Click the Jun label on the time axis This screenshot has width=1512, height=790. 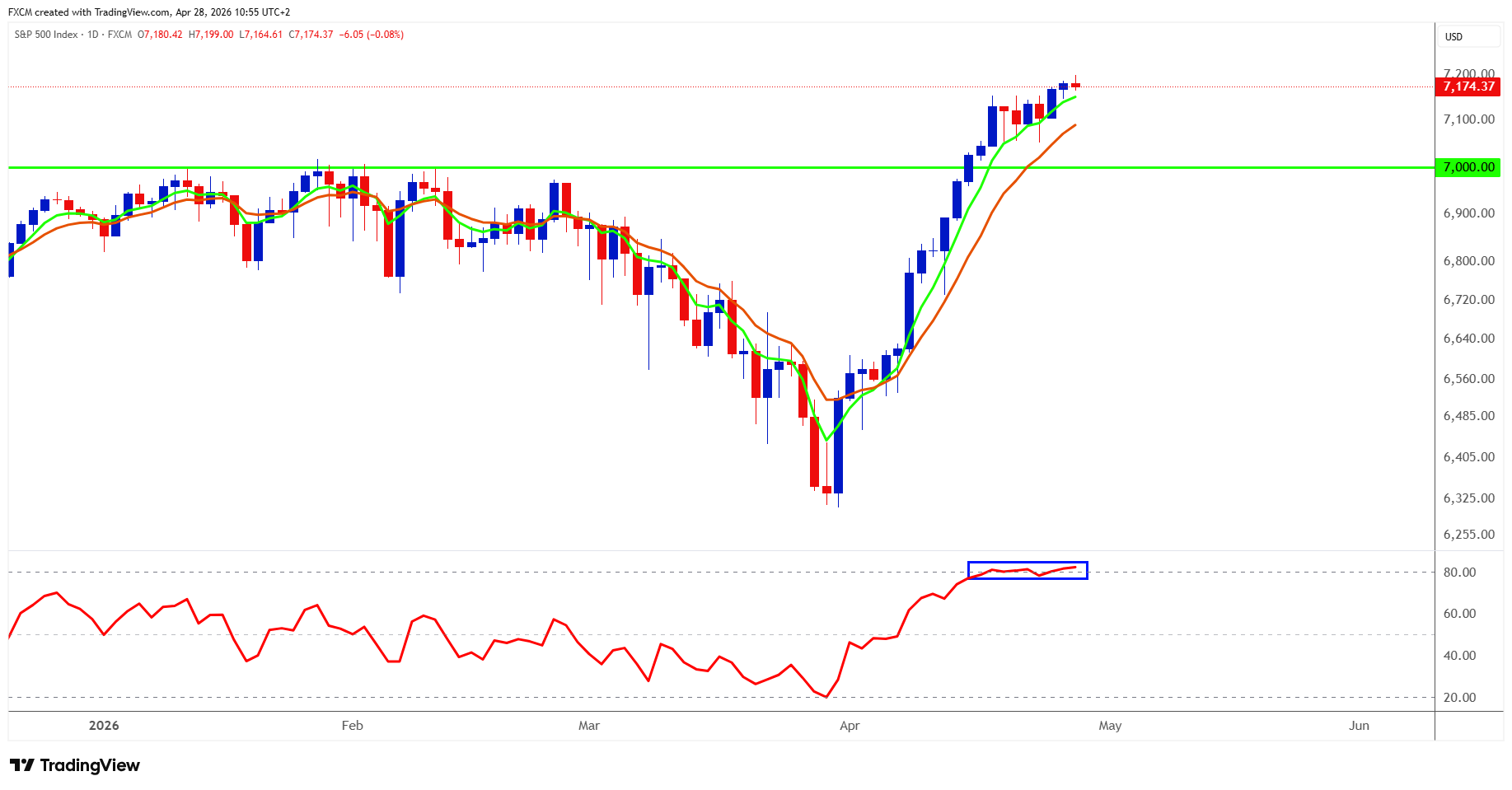click(x=1358, y=726)
